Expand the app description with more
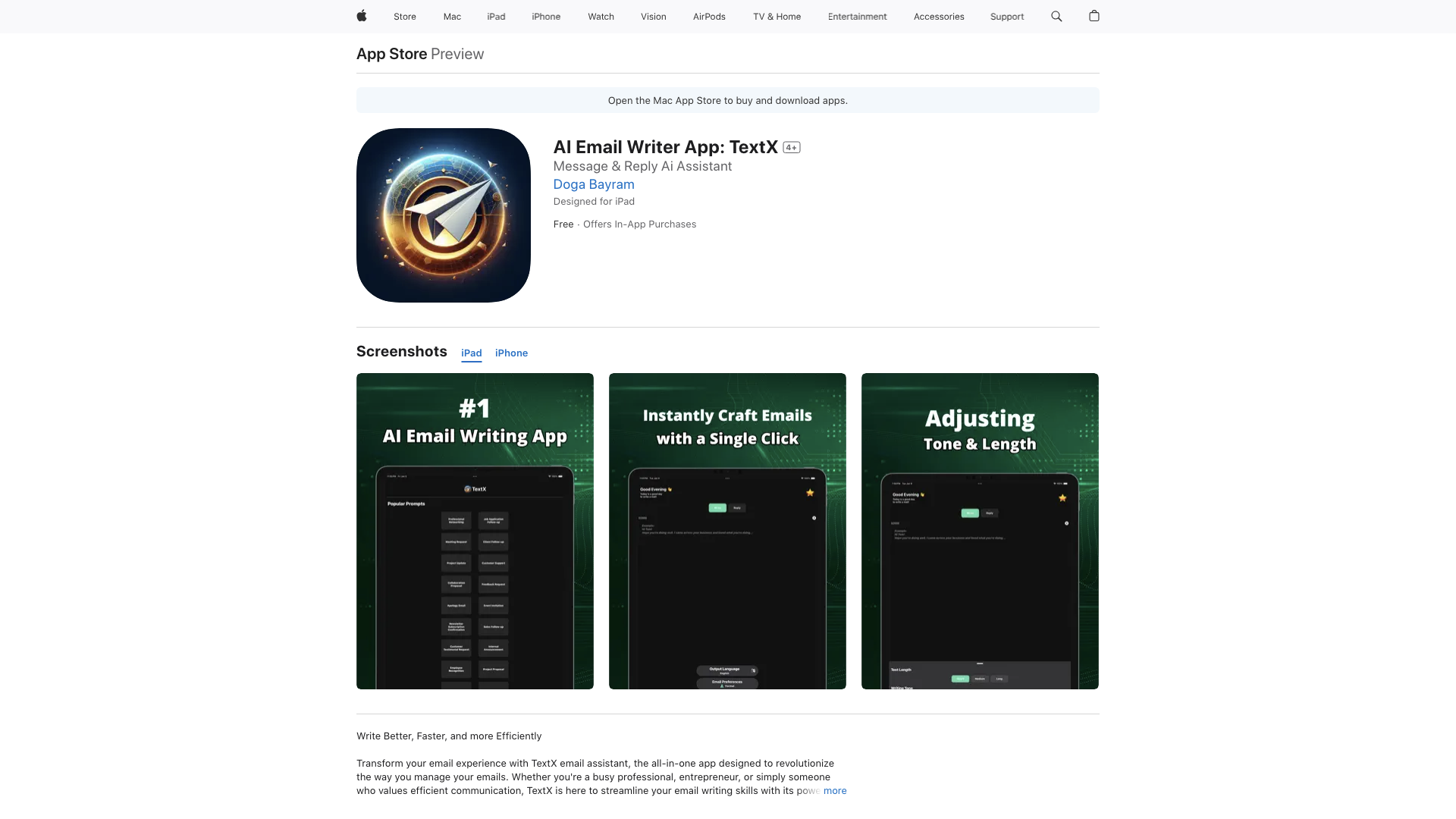The height and width of the screenshot is (819, 1456). [x=835, y=790]
